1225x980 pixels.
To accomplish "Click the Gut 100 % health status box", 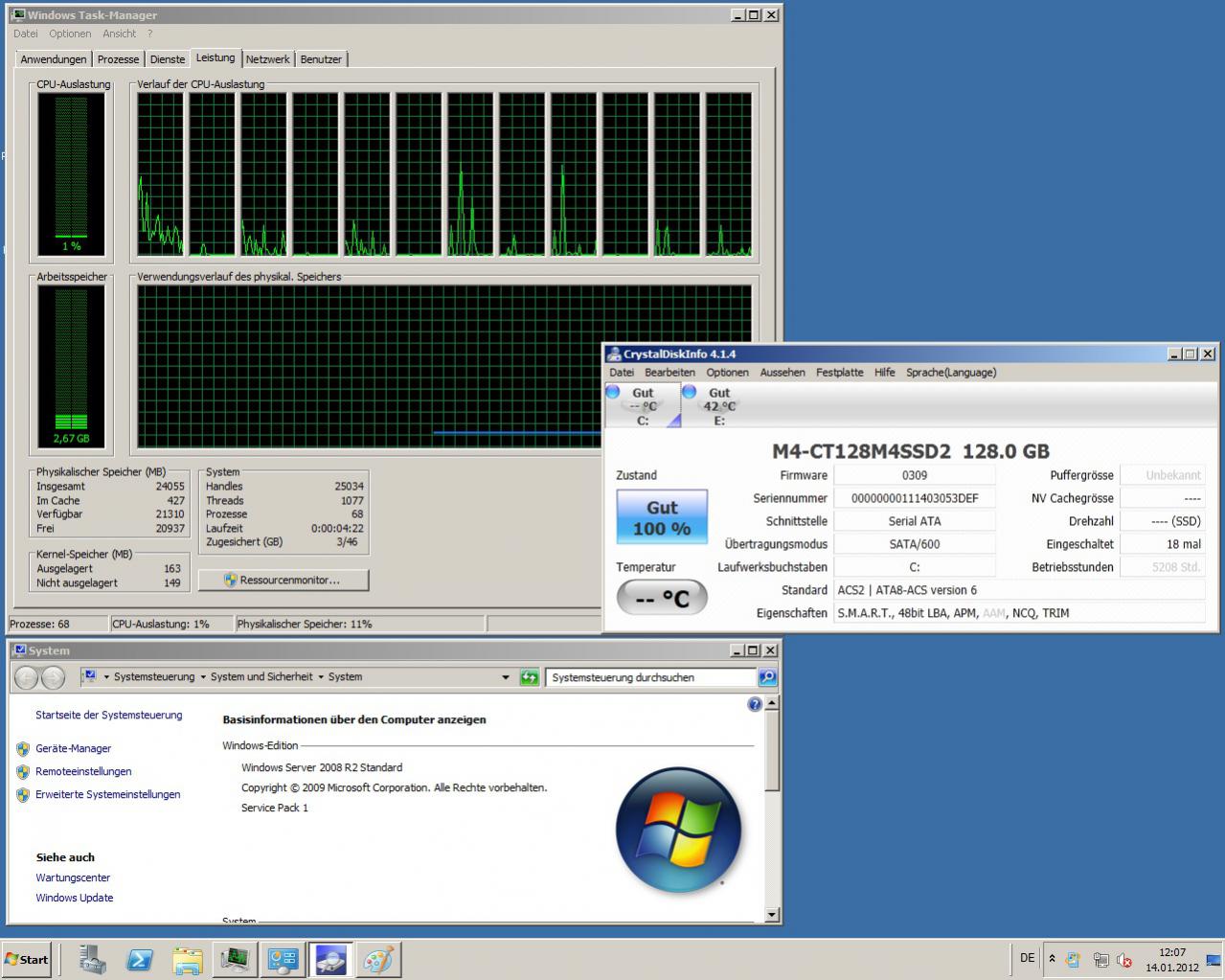I will (x=662, y=517).
